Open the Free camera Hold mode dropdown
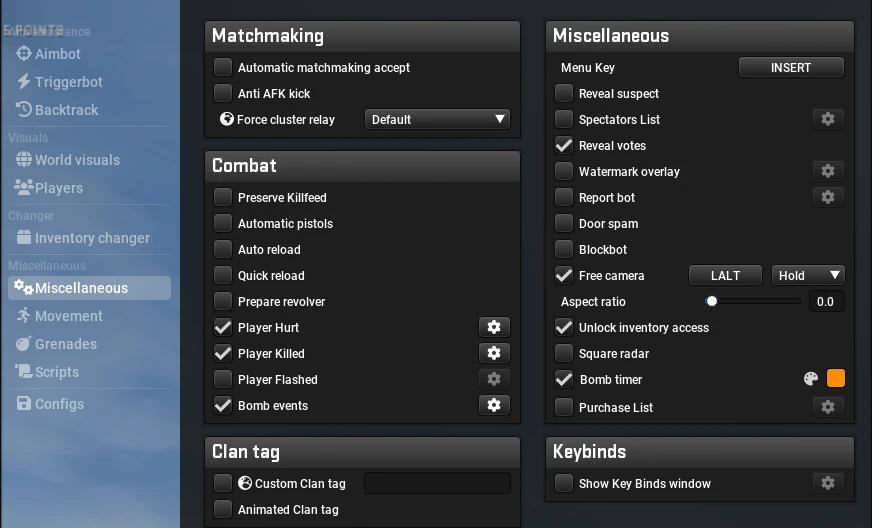Screen dimensions: 872x528 point(808,275)
